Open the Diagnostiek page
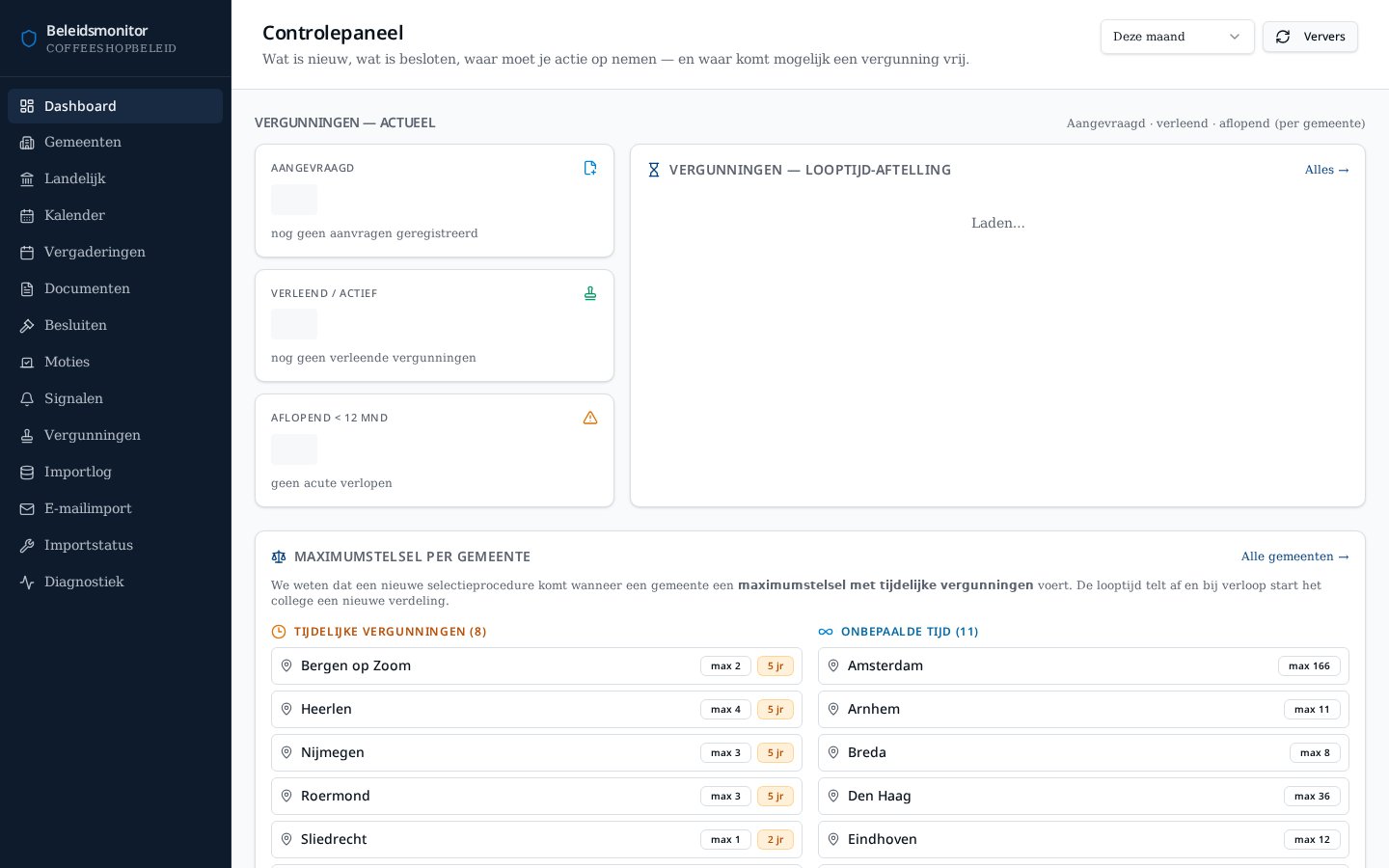The height and width of the screenshot is (868, 1389). tap(115, 583)
